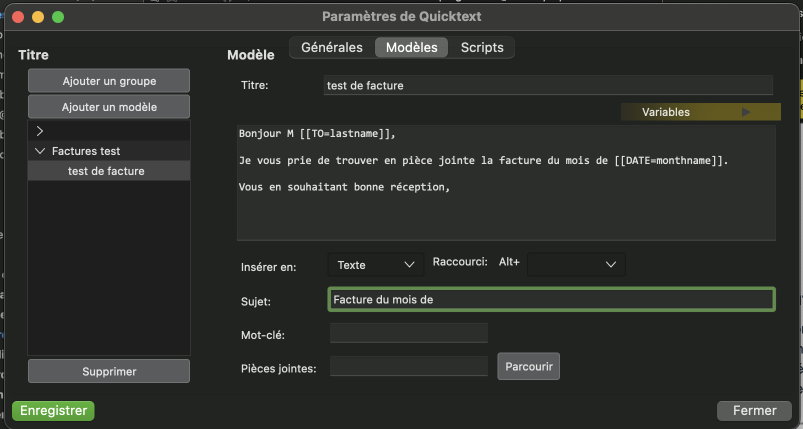Click the Mot-clé input field
This screenshot has width=803, height=429.
pyautogui.click(x=408, y=333)
